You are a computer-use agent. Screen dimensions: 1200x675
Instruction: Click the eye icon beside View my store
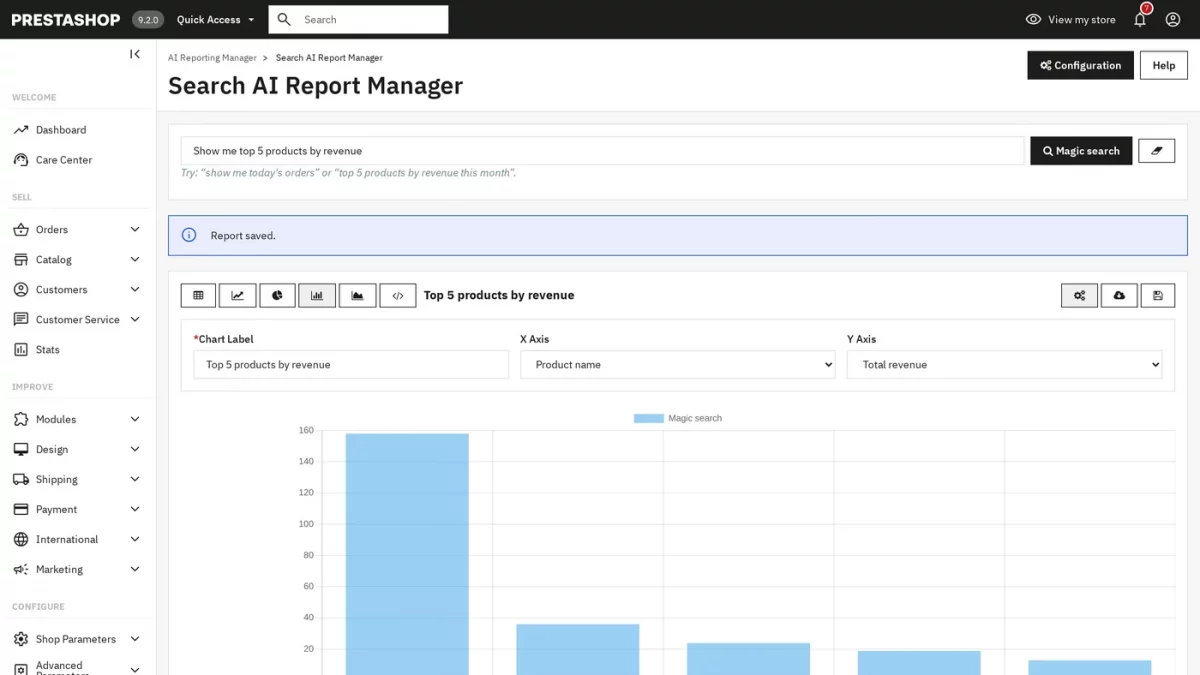1033,19
